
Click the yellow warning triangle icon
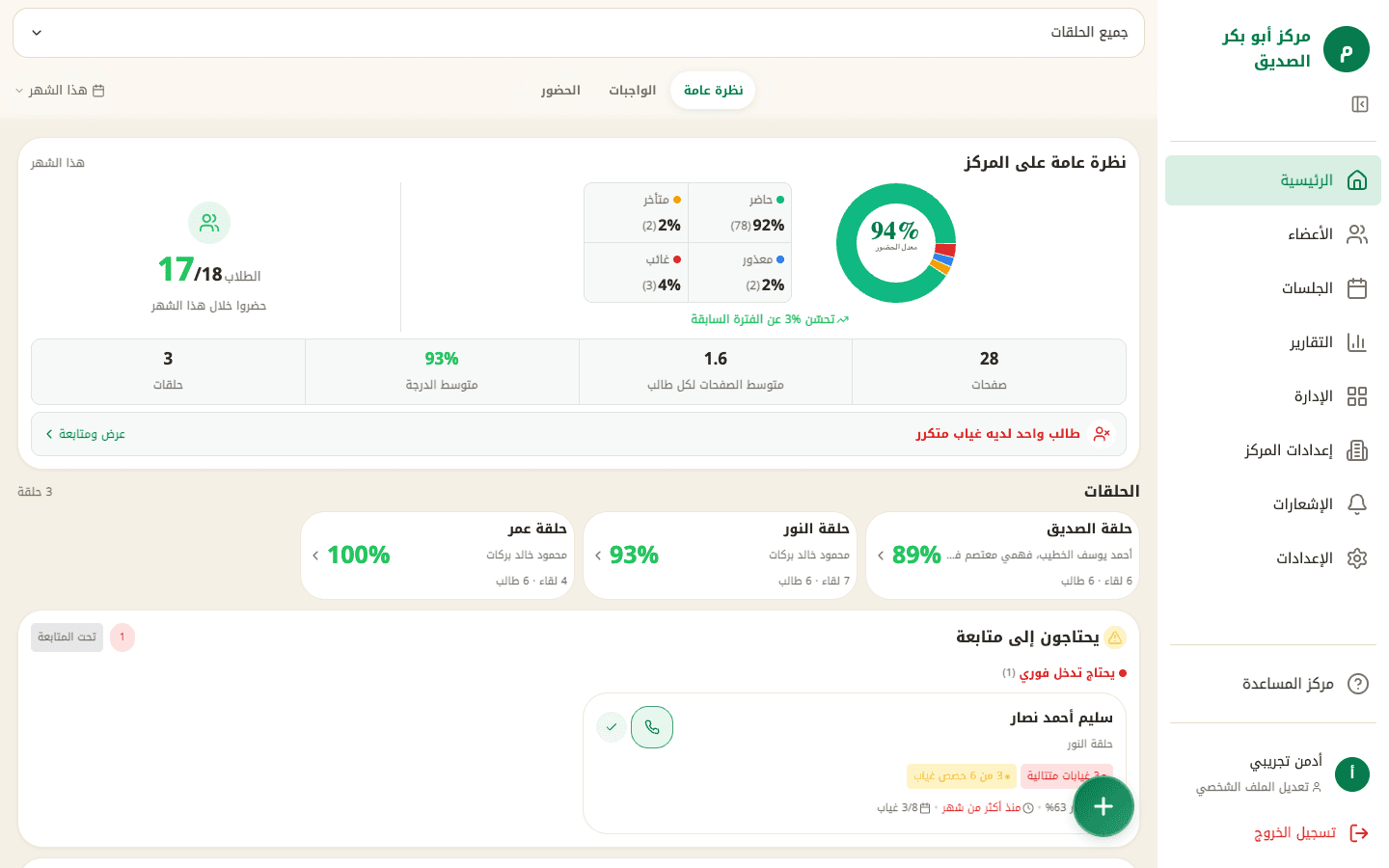point(1115,637)
